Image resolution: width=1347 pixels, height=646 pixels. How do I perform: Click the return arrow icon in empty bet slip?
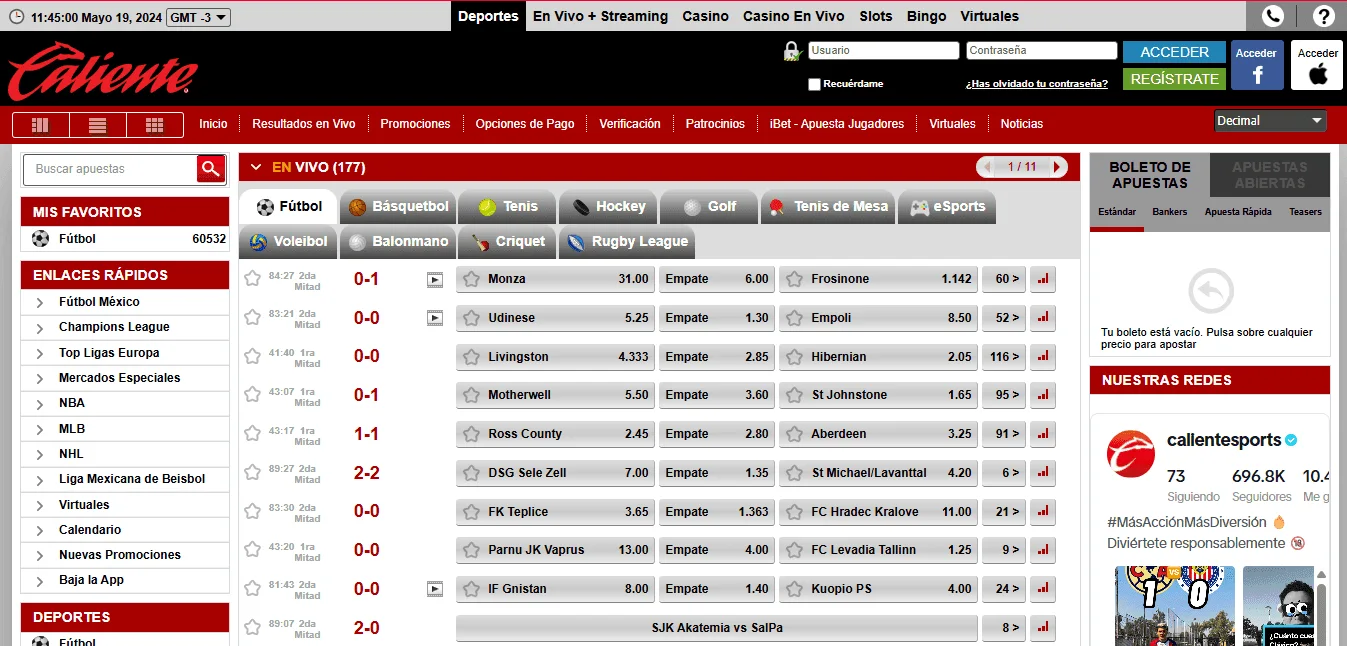point(1210,292)
